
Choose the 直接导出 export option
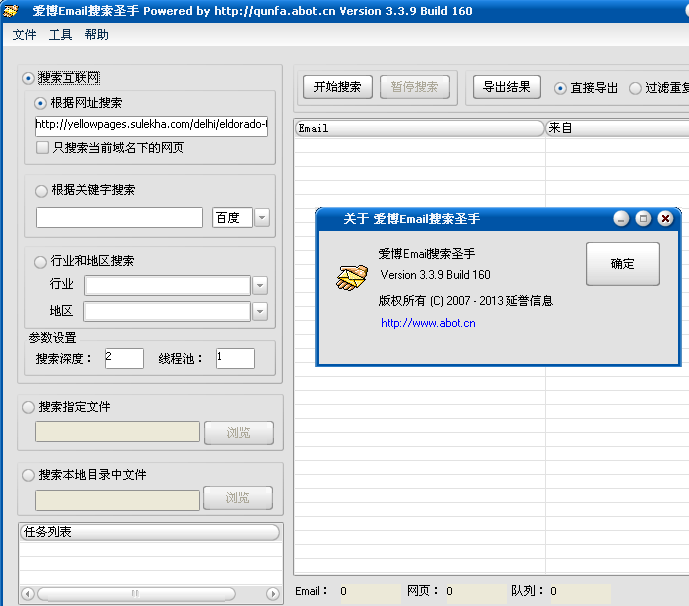561,88
